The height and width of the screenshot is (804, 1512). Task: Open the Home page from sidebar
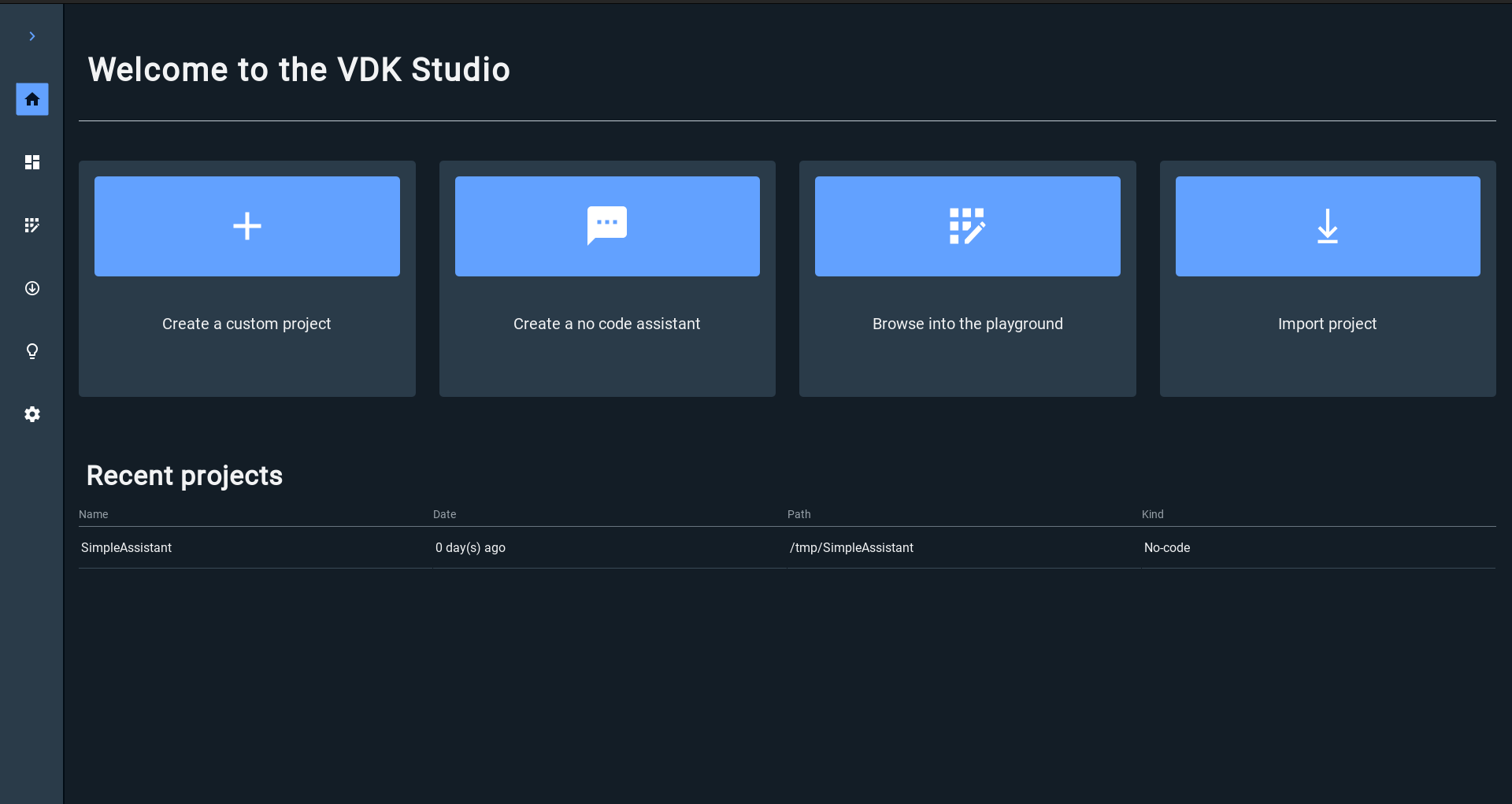[x=32, y=99]
